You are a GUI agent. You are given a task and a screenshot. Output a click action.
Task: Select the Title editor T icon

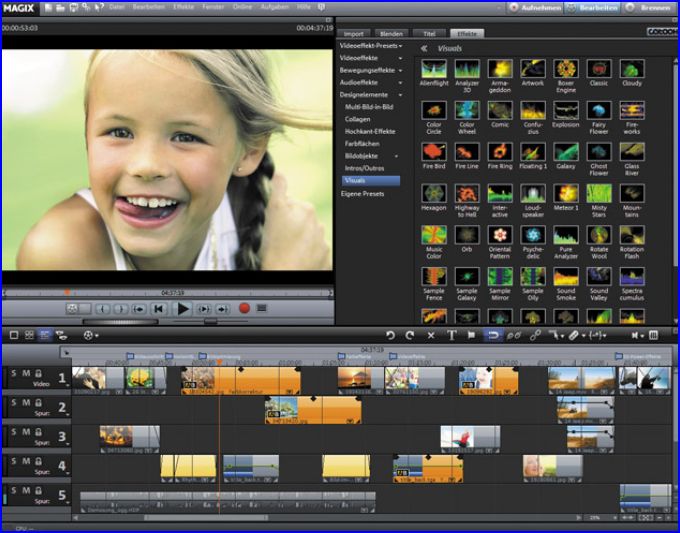pyautogui.click(x=451, y=335)
